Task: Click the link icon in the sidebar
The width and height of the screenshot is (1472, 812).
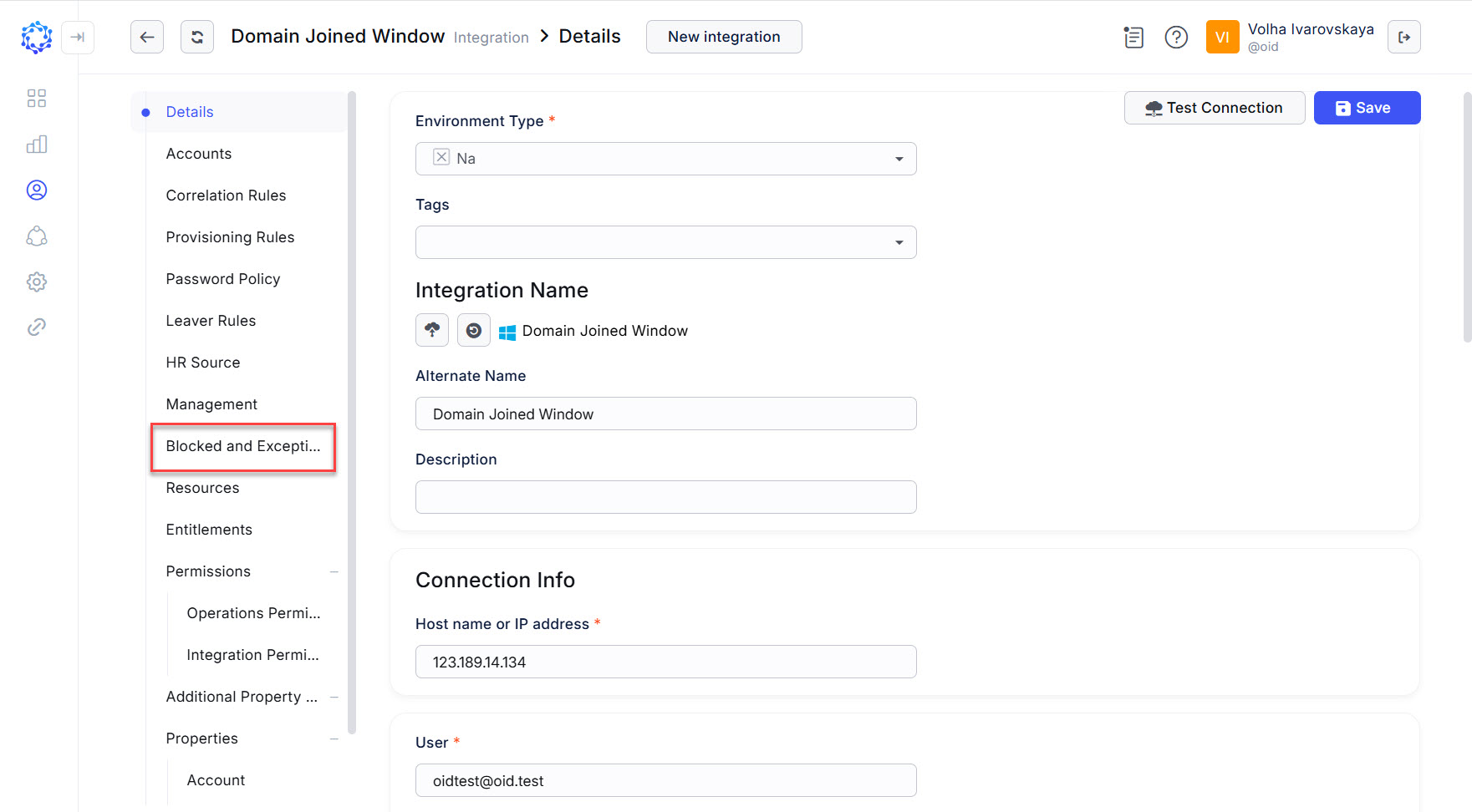Action: coord(37,327)
